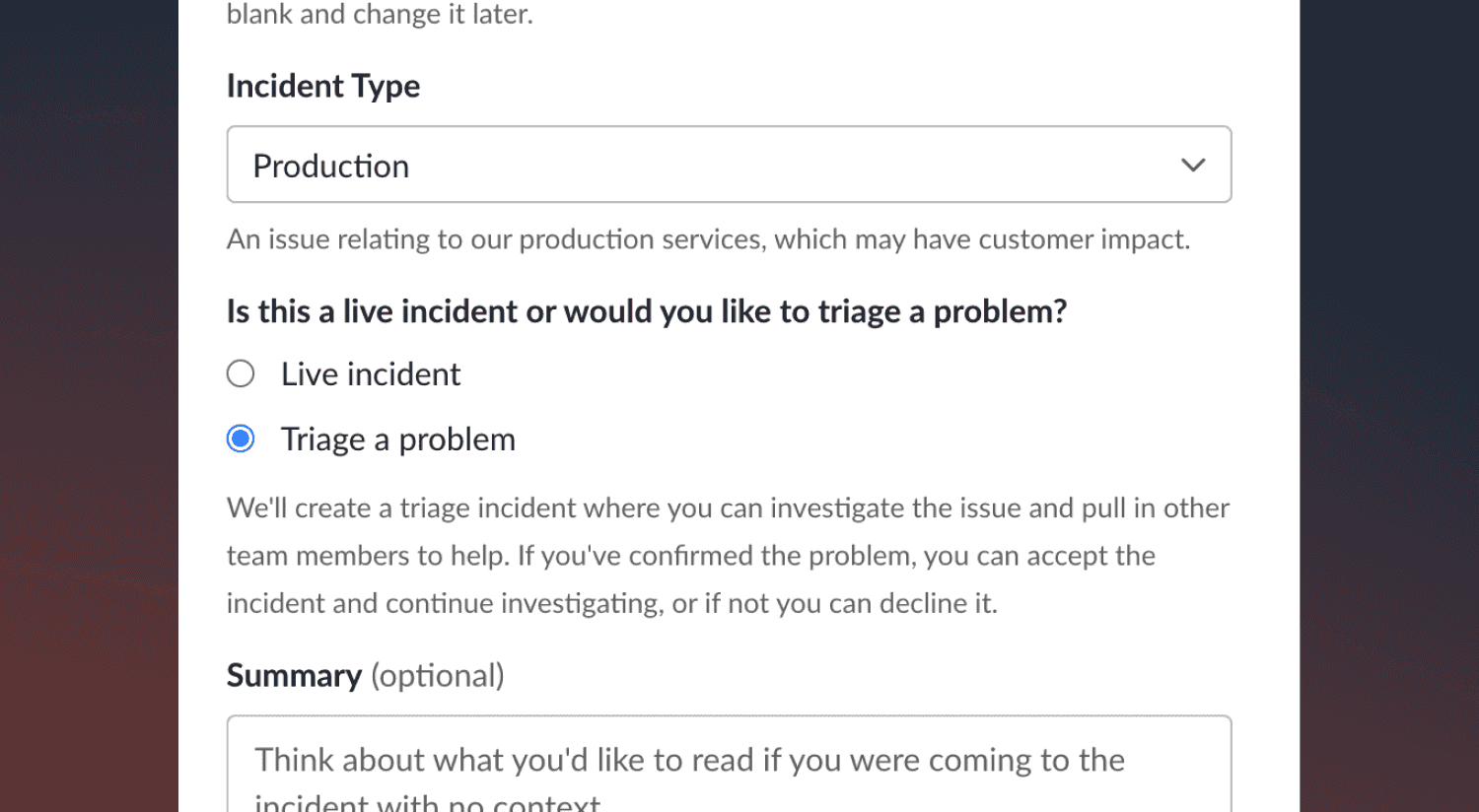Click the dark backdrop right of the dialog
1479x812 pixels.
coord(1388,394)
